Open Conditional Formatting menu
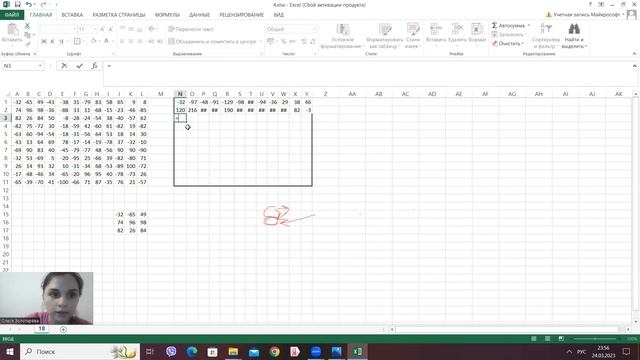The image size is (640, 360). pyautogui.click(x=342, y=36)
